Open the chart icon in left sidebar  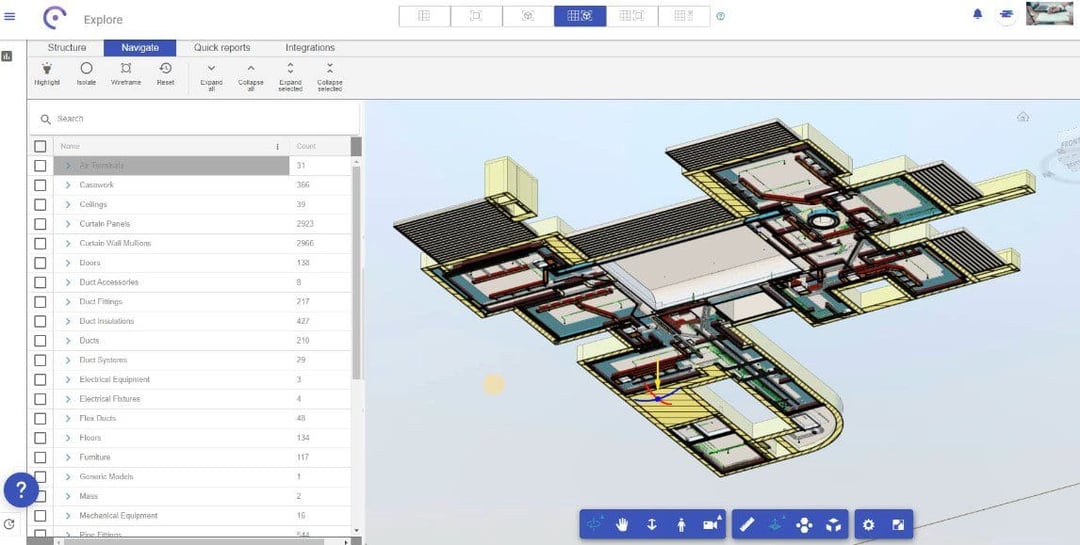pos(7,56)
